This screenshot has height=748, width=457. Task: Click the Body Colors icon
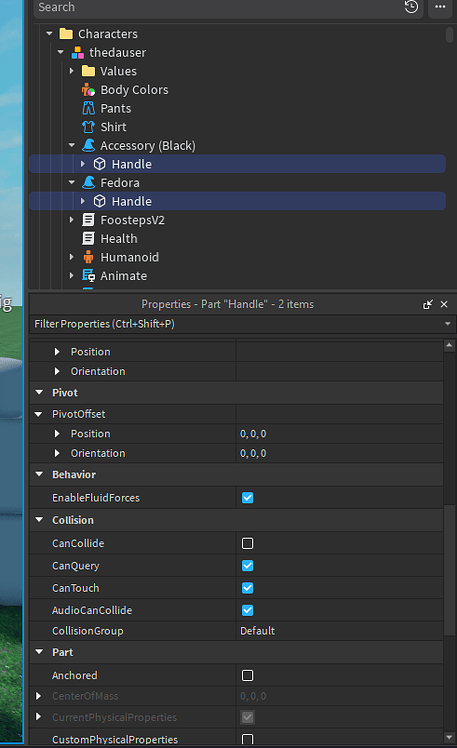click(x=88, y=90)
